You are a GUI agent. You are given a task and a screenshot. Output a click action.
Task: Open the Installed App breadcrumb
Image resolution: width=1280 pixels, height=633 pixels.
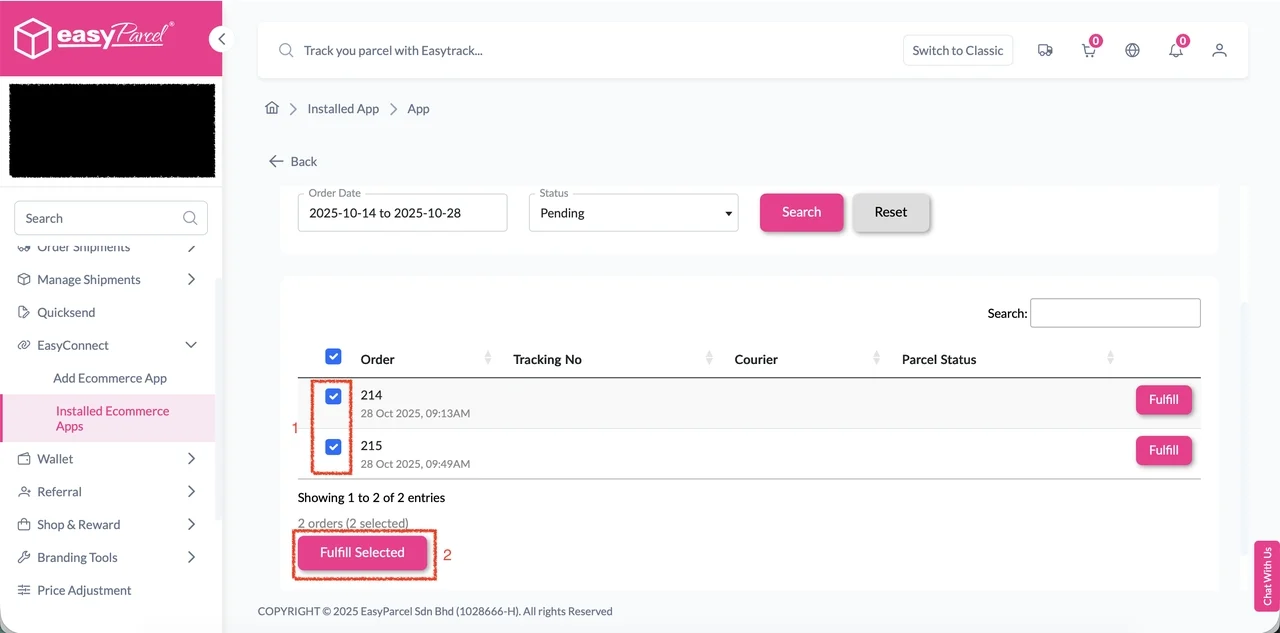(343, 108)
